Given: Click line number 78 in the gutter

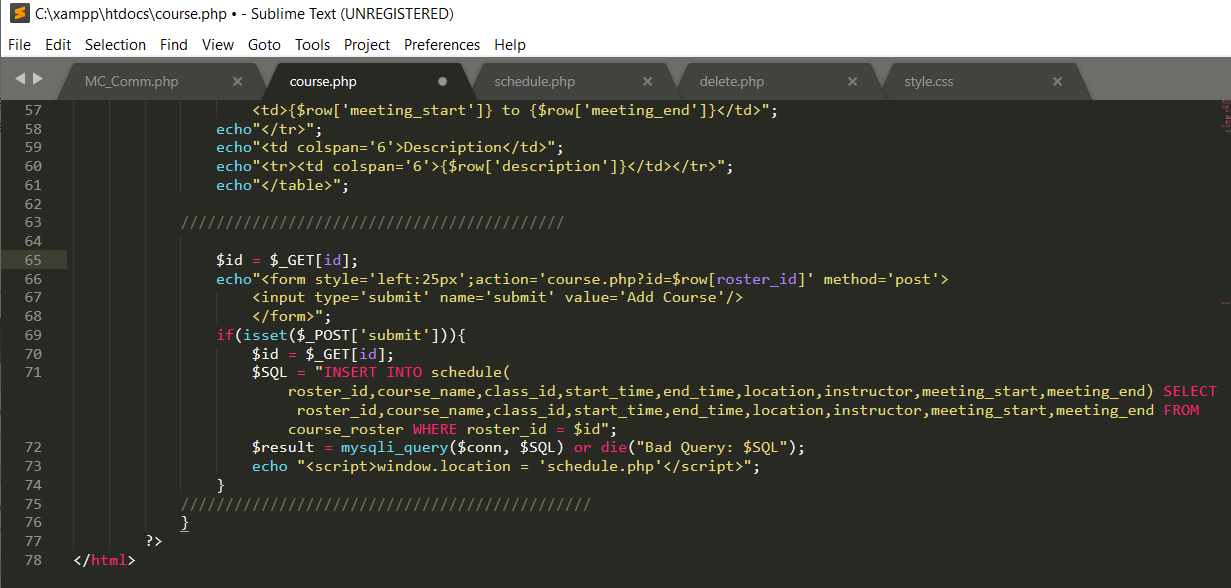Looking at the screenshot, I should tap(32, 560).
